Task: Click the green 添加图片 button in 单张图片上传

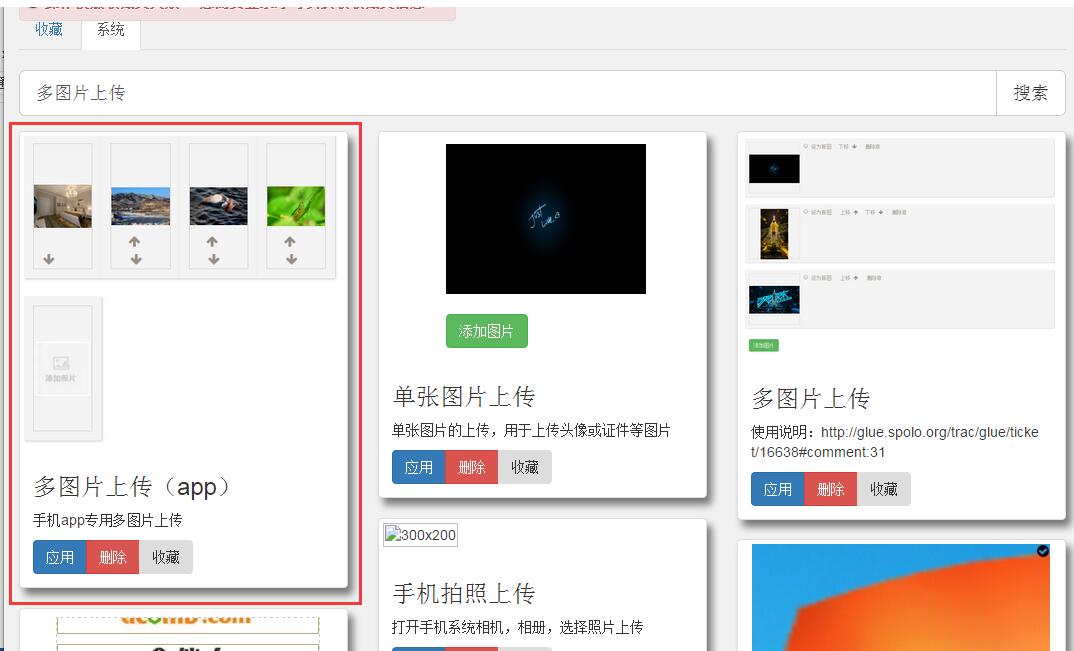Action: tap(486, 331)
